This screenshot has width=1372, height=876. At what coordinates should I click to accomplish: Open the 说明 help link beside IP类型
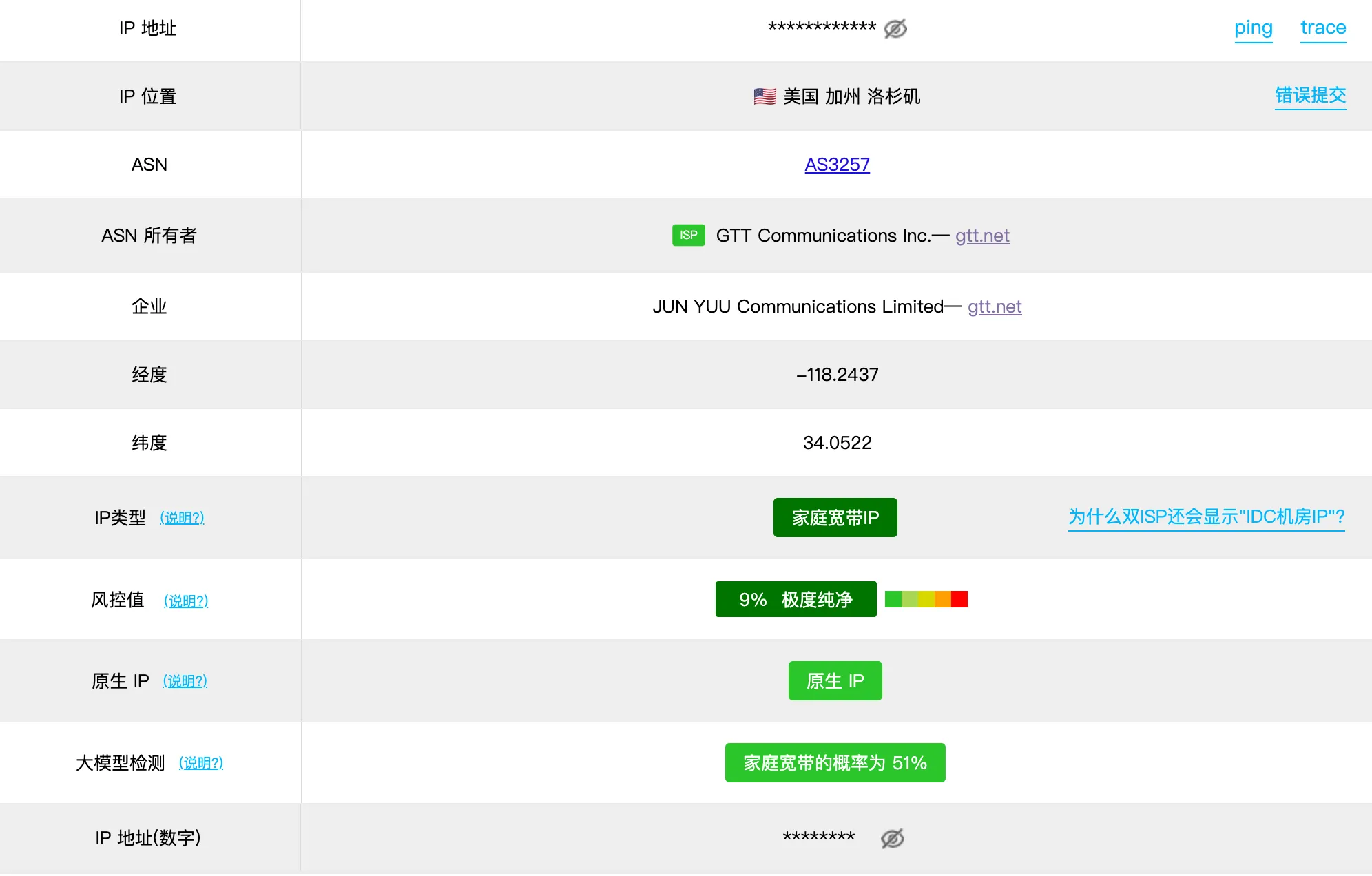tap(182, 518)
